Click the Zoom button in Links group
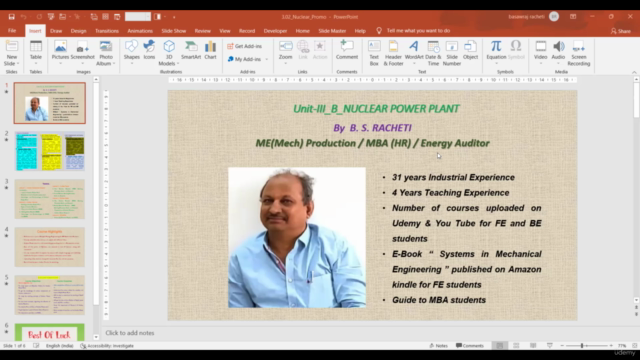Screen dimensions: 640x360 (285, 53)
